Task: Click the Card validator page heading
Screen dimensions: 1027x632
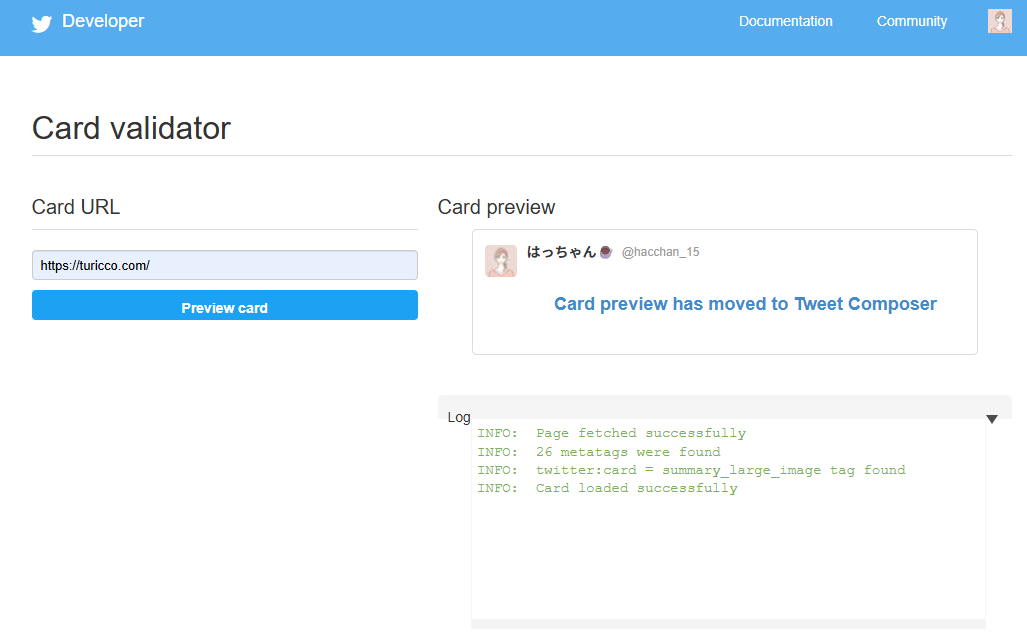Action: (131, 128)
